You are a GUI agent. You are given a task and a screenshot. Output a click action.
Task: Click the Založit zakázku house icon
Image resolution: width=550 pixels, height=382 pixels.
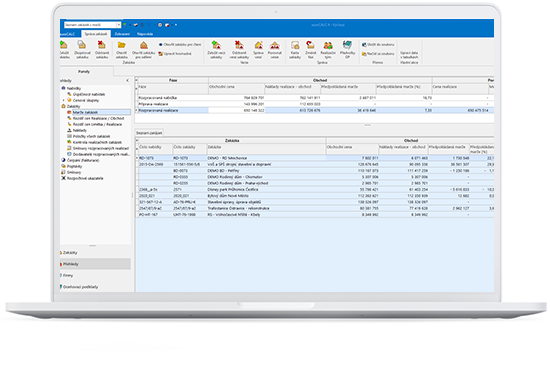[63, 45]
